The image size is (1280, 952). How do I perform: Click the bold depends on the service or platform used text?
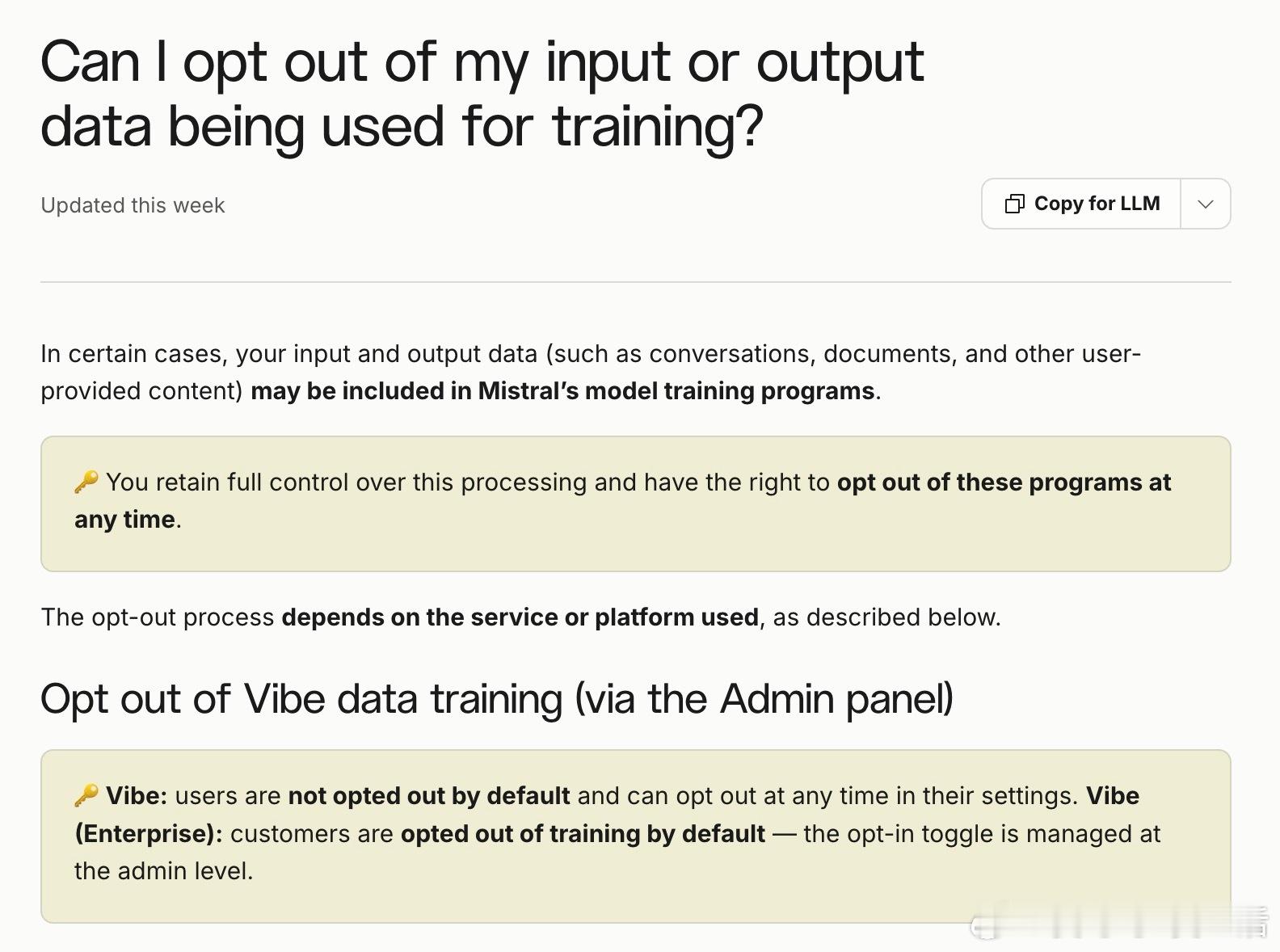[x=520, y=617]
